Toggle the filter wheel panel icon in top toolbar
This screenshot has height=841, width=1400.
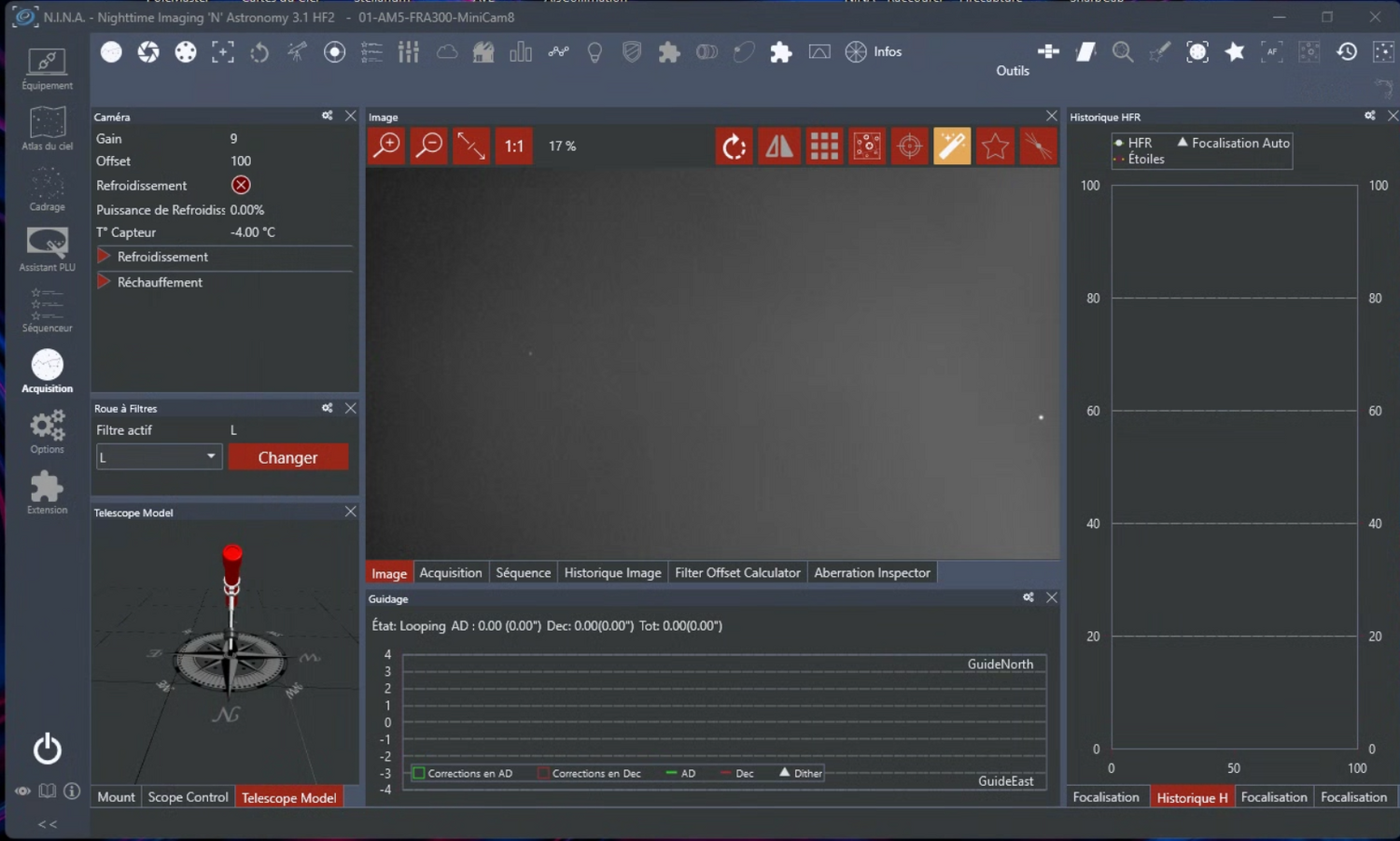tap(186, 52)
